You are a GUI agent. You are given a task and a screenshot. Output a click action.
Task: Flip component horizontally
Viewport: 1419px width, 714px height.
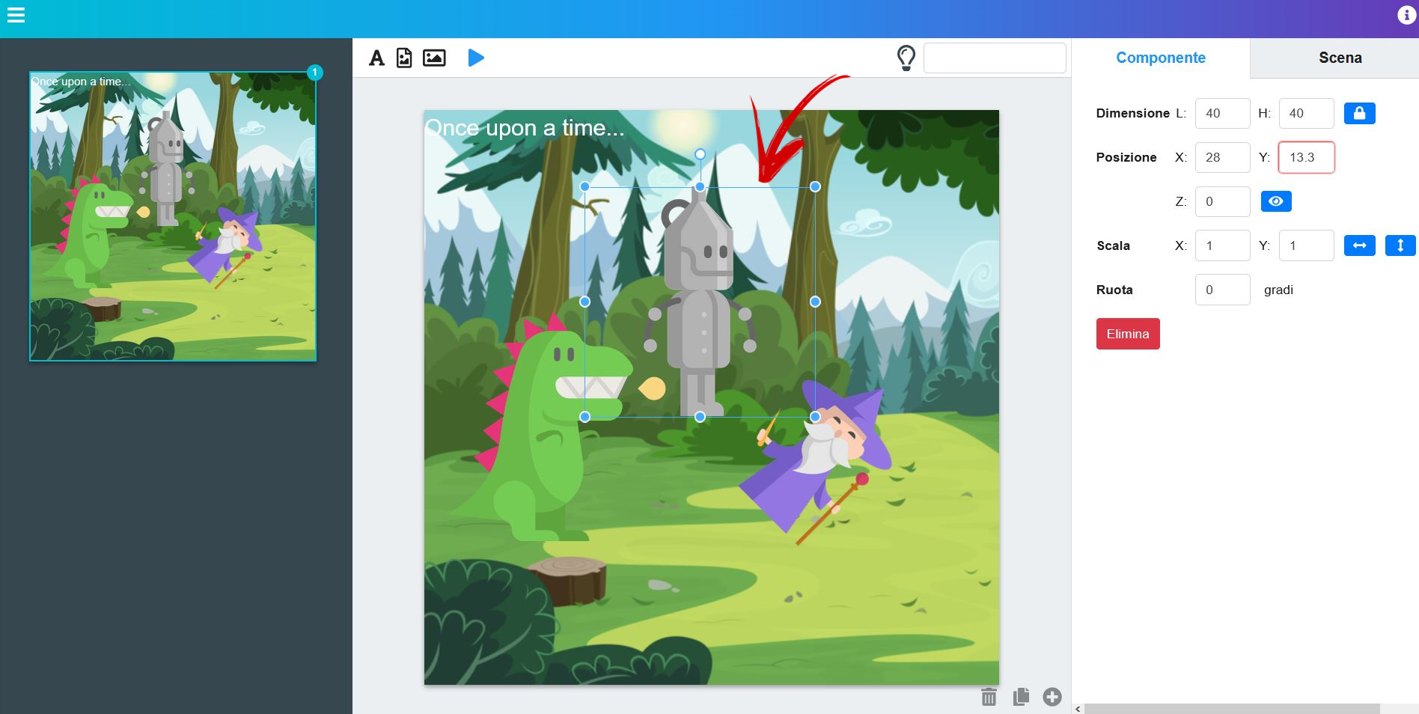point(1359,245)
